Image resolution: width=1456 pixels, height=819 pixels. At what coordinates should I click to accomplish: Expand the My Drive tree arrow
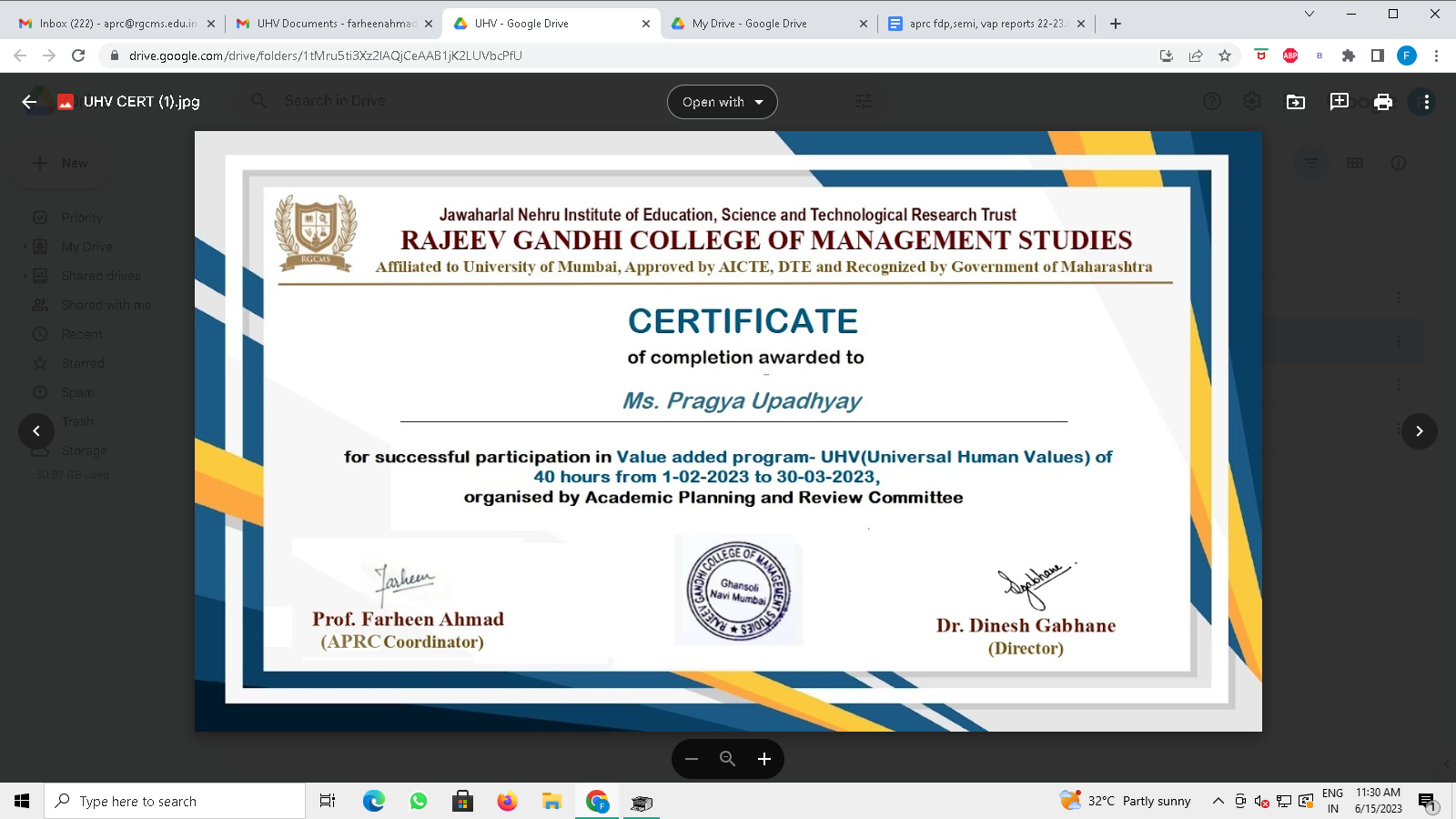coord(25,247)
